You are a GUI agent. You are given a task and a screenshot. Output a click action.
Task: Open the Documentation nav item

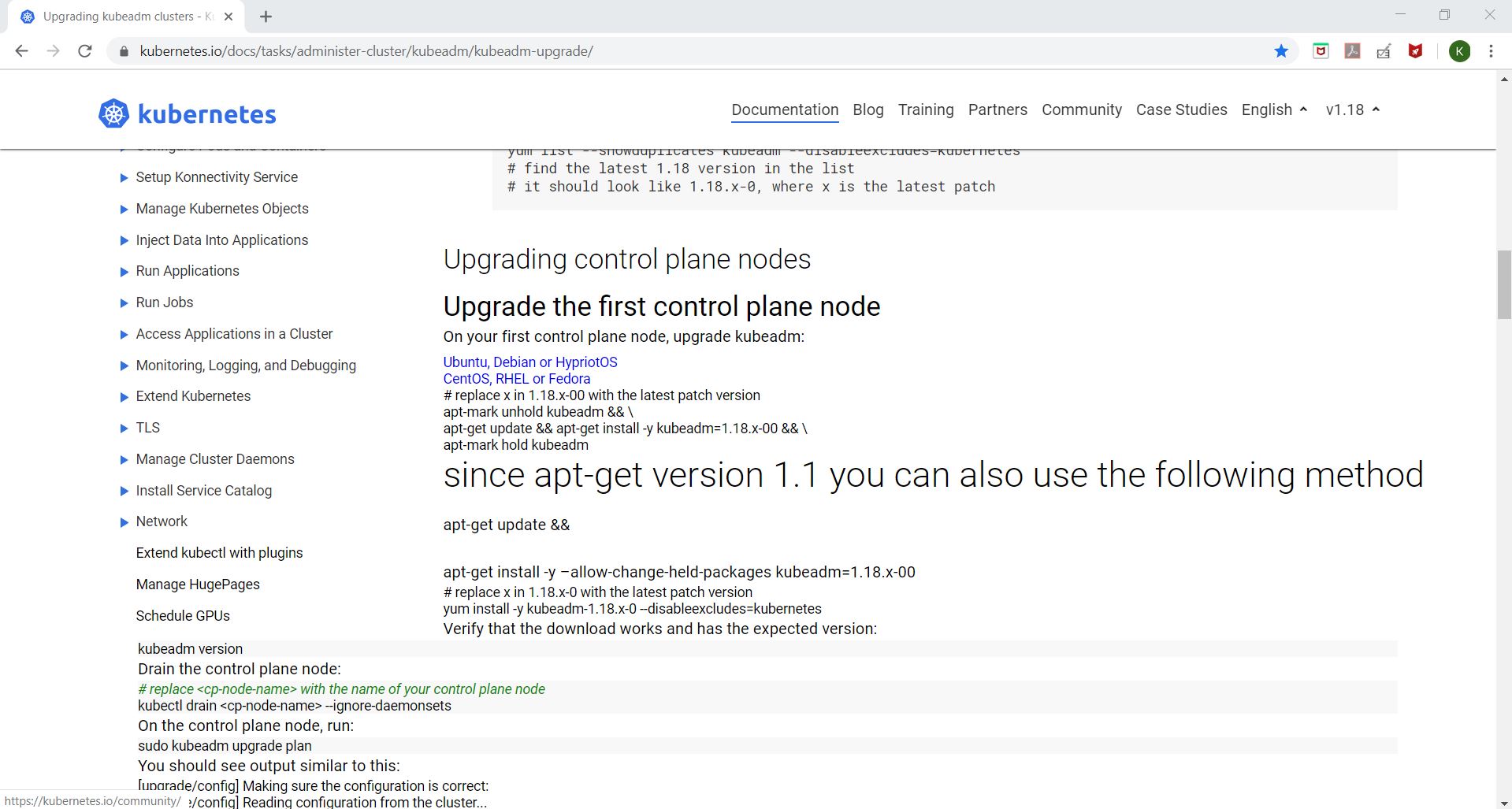(x=785, y=109)
